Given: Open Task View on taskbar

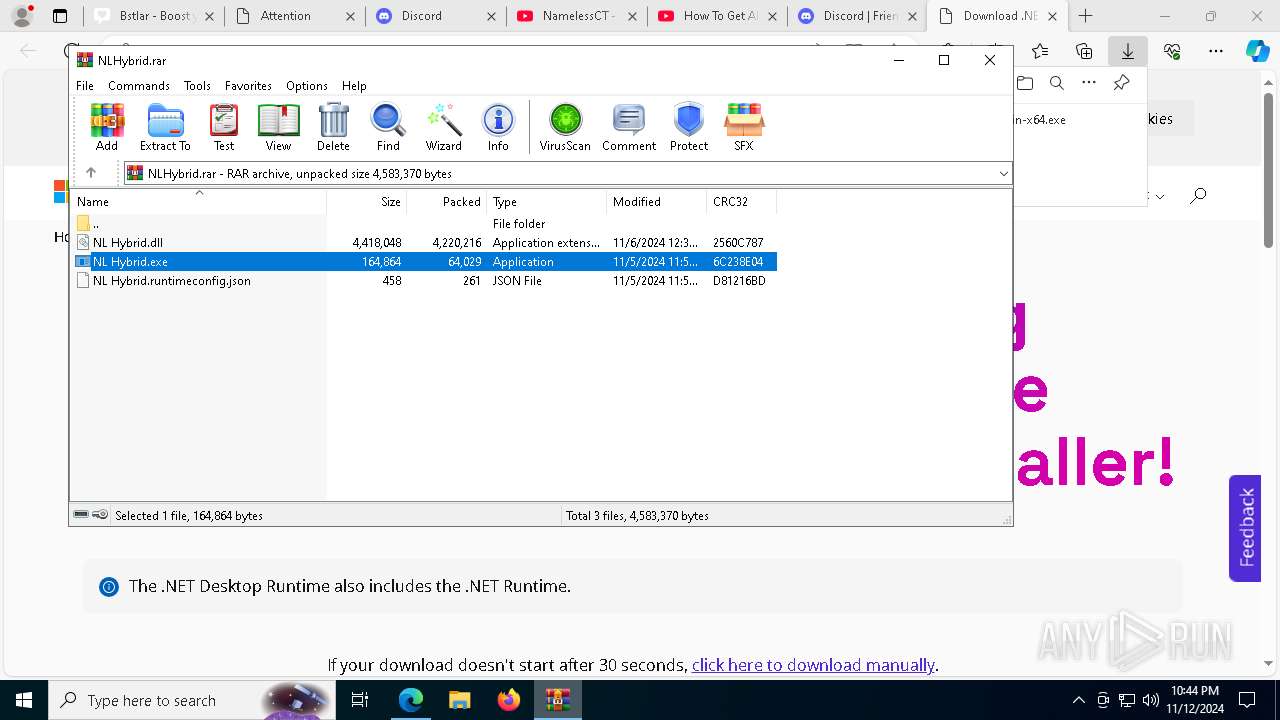Looking at the screenshot, I should [x=360, y=700].
